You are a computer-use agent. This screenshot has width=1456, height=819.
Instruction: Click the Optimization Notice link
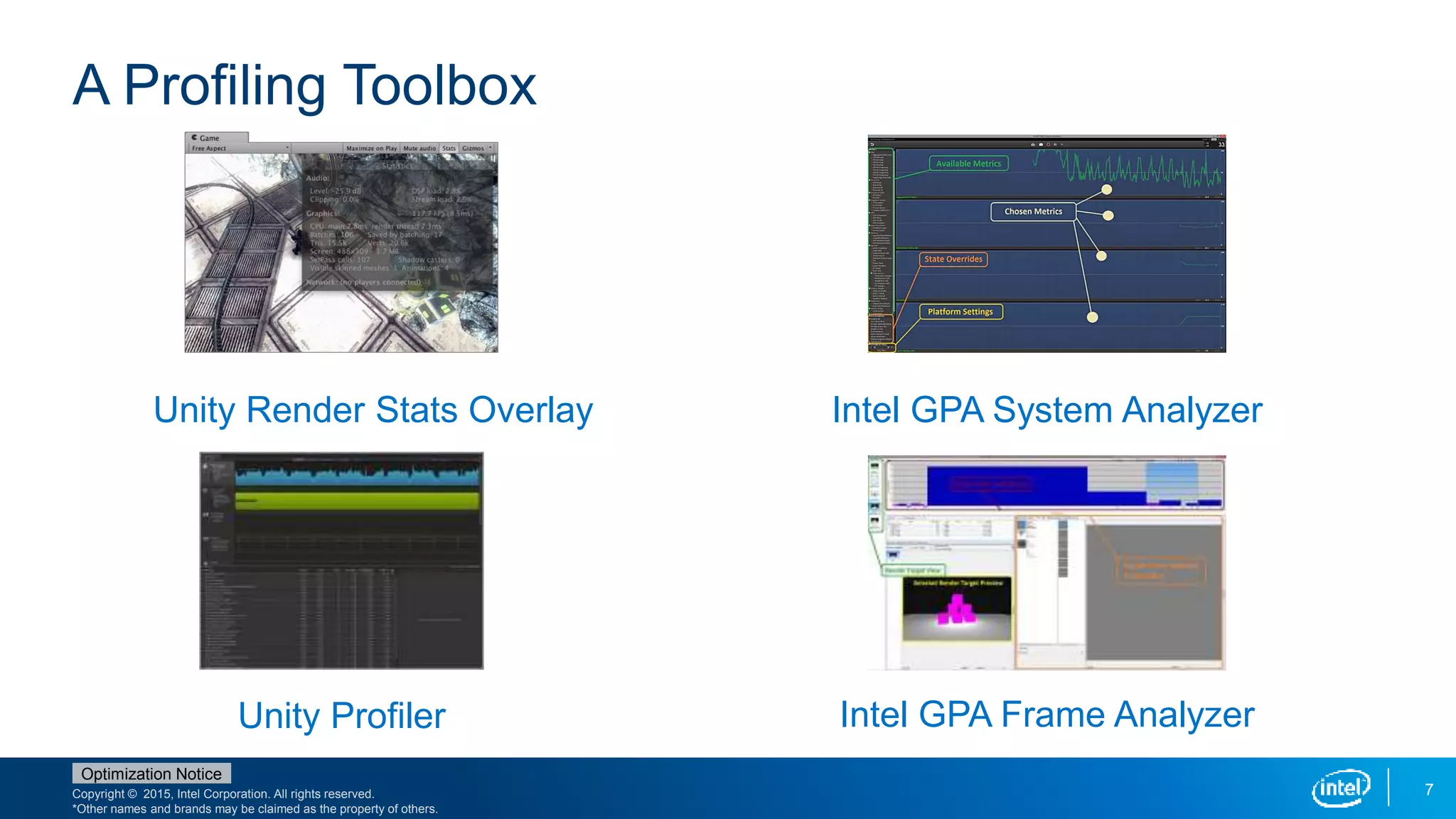pos(151,773)
